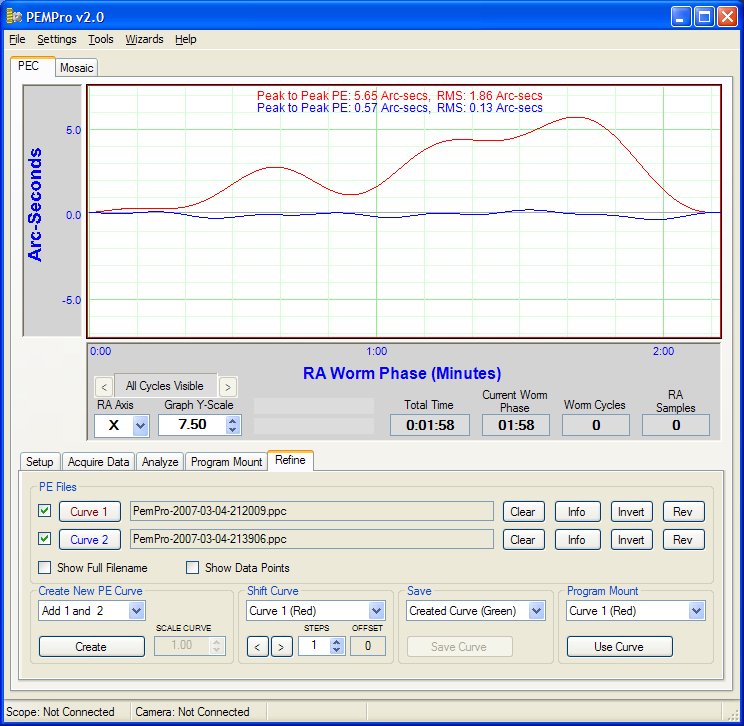
Task: Click the Curve 2 filename field
Action: [311, 539]
